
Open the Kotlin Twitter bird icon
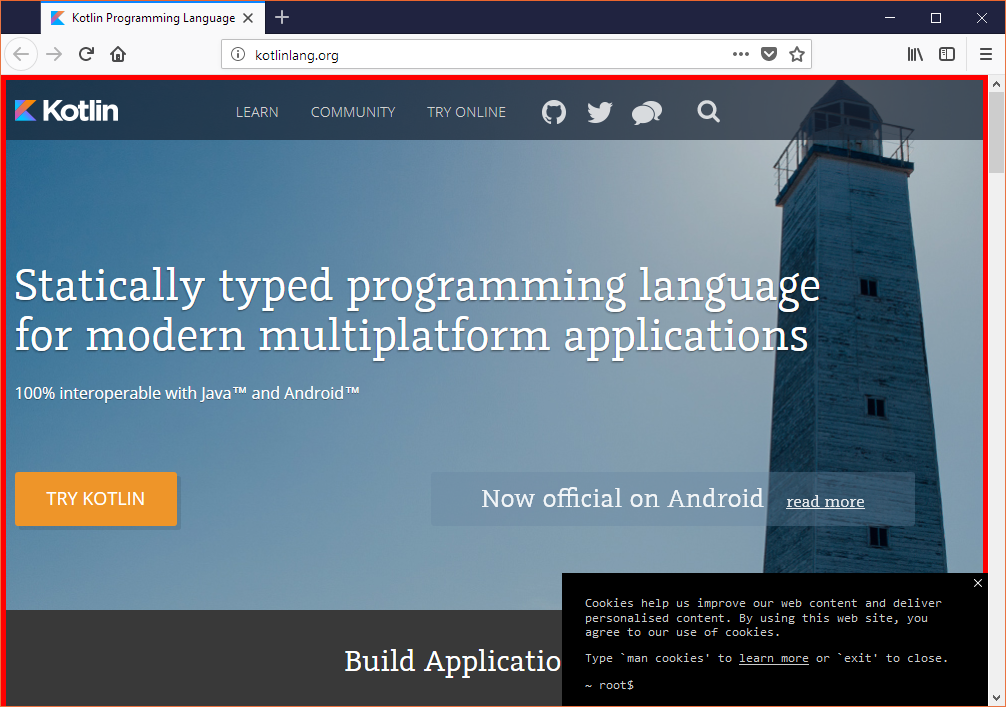pyautogui.click(x=600, y=112)
